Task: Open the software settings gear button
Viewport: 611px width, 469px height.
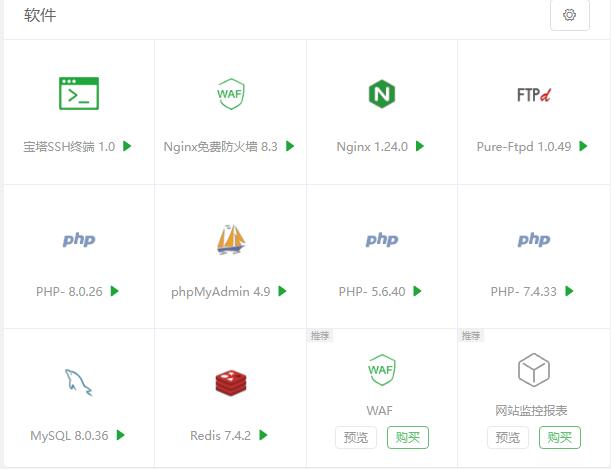Action: coord(569,15)
